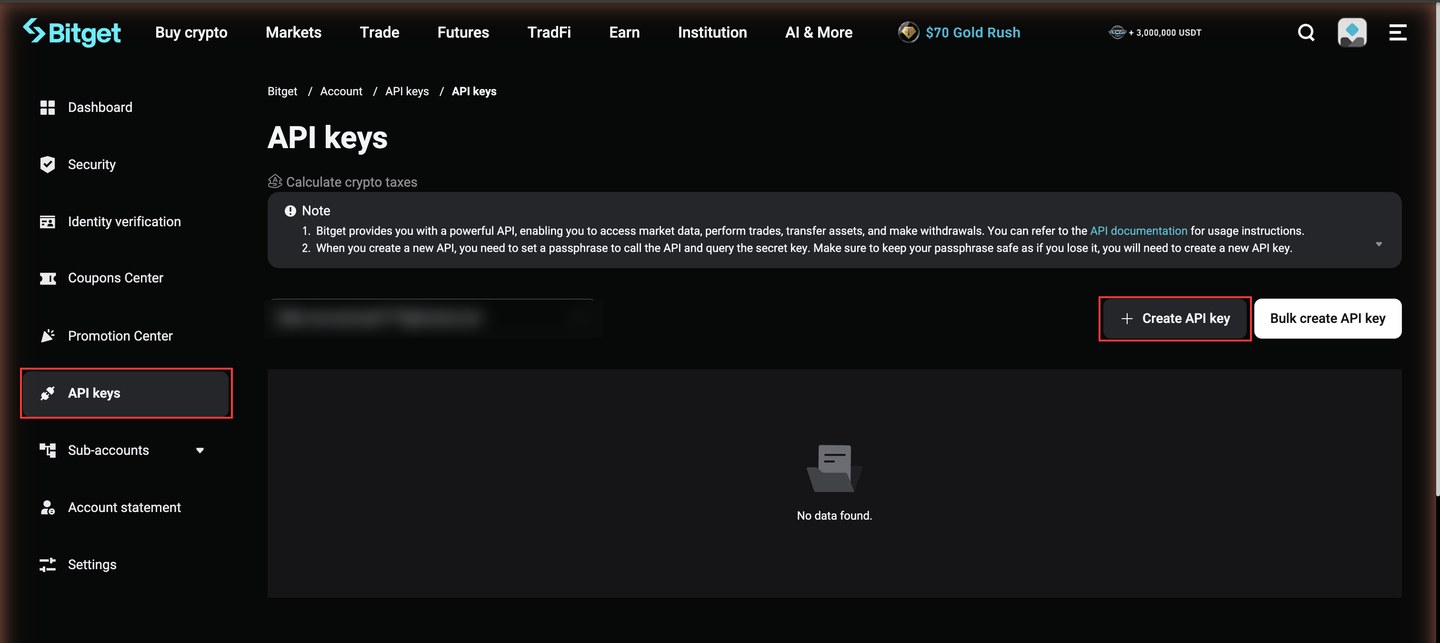Select Settings in the sidebar
Image resolution: width=1440 pixels, height=643 pixels.
126,565
